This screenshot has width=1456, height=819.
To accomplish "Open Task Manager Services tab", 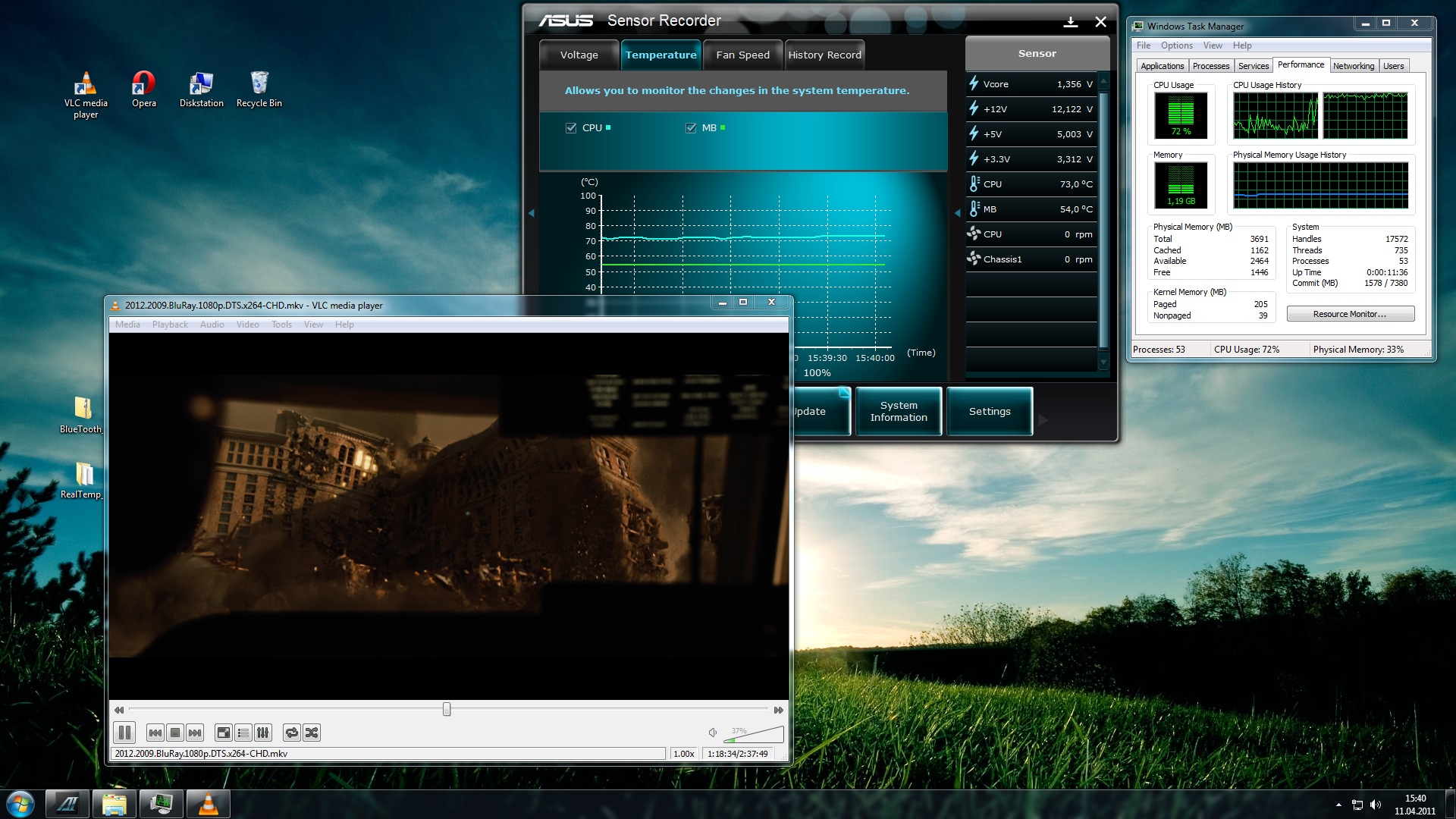I will 1253,66.
